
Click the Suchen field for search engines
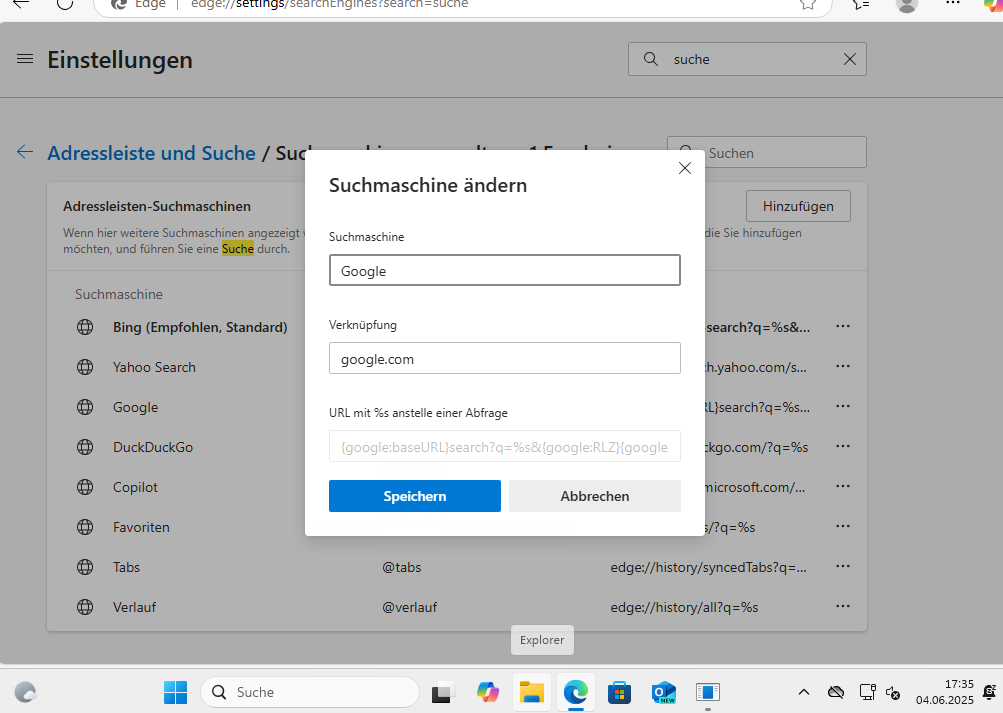[x=766, y=152]
